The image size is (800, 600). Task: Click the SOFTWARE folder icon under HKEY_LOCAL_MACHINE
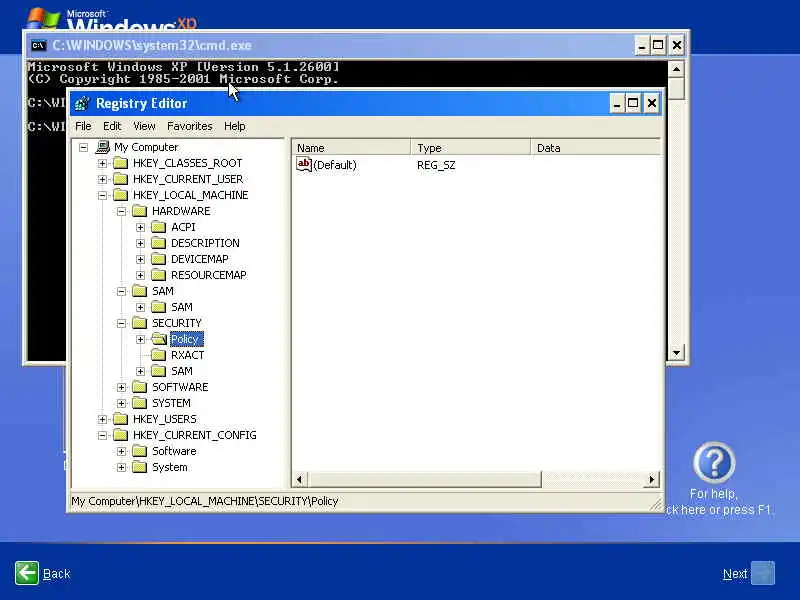pyautogui.click(x=140, y=387)
